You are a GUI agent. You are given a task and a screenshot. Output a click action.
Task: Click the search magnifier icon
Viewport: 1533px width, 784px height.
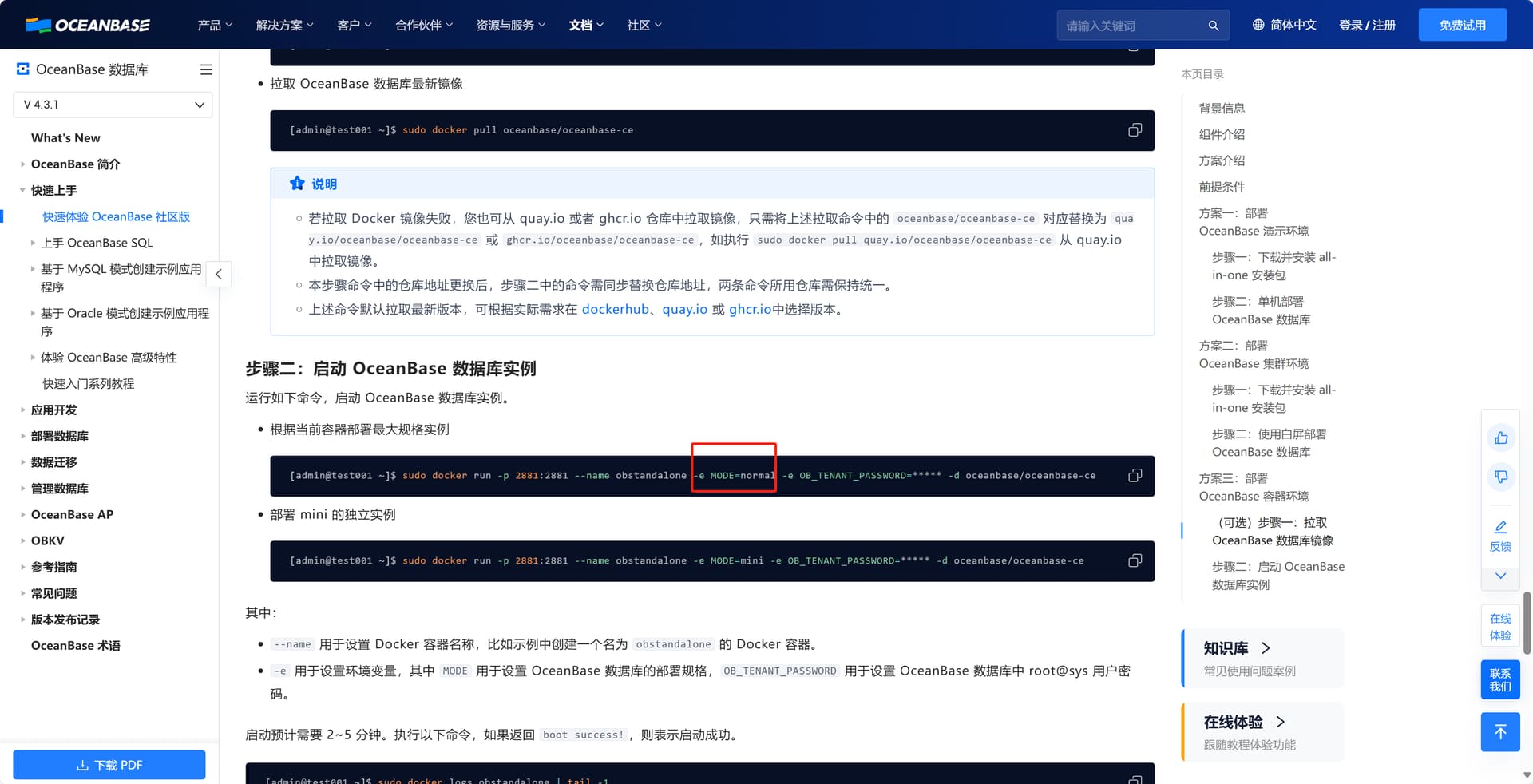(x=1214, y=26)
